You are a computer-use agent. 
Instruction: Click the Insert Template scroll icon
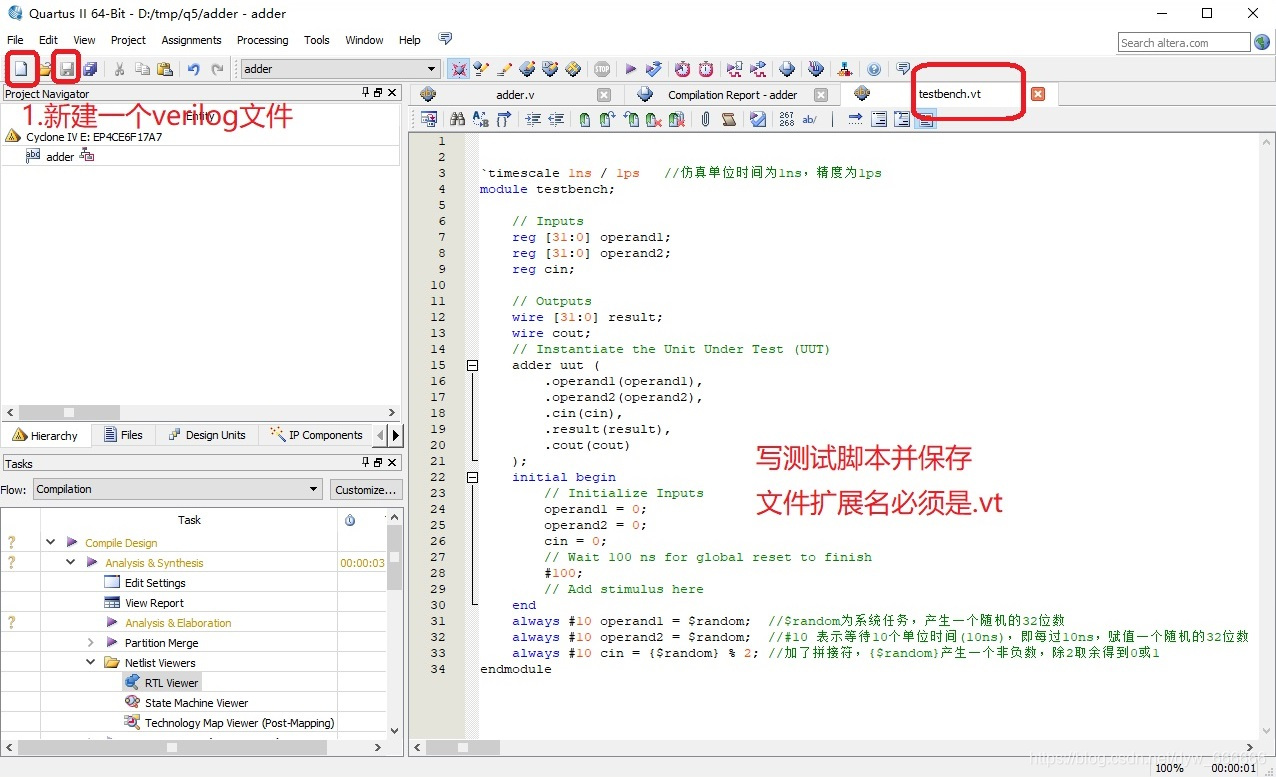click(729, 119)
